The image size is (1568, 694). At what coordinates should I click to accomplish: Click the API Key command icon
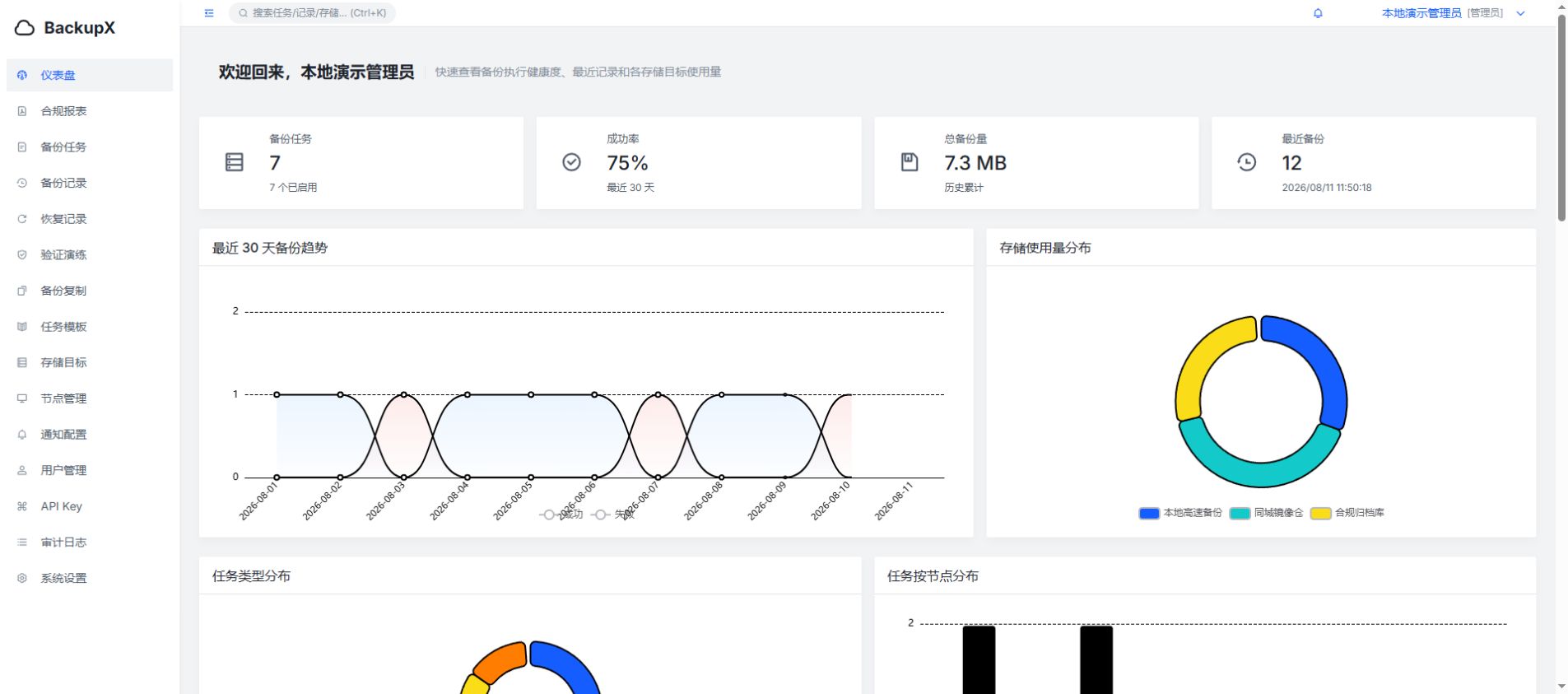coord(22,506)
